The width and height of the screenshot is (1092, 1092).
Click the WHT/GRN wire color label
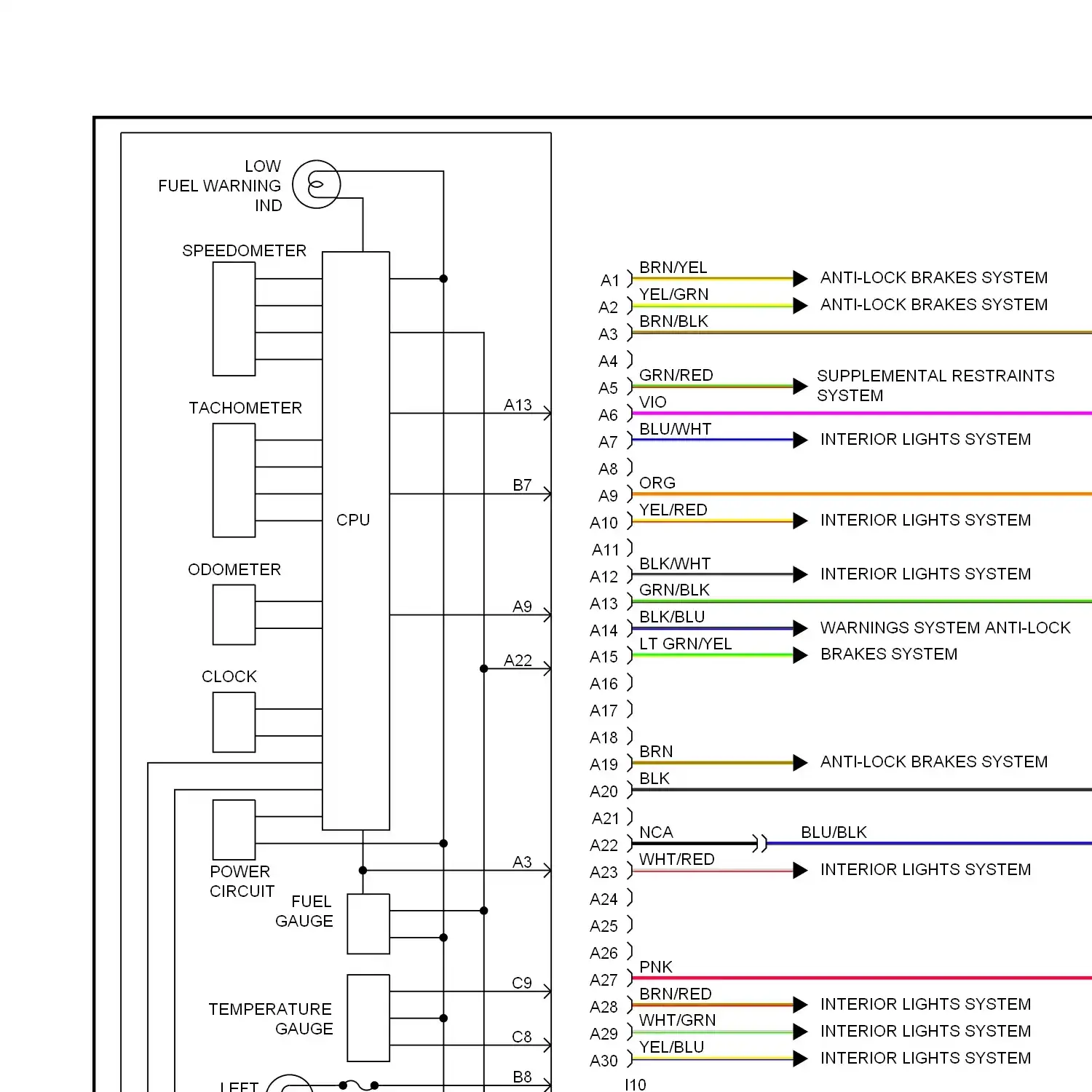coord(678,1020)
